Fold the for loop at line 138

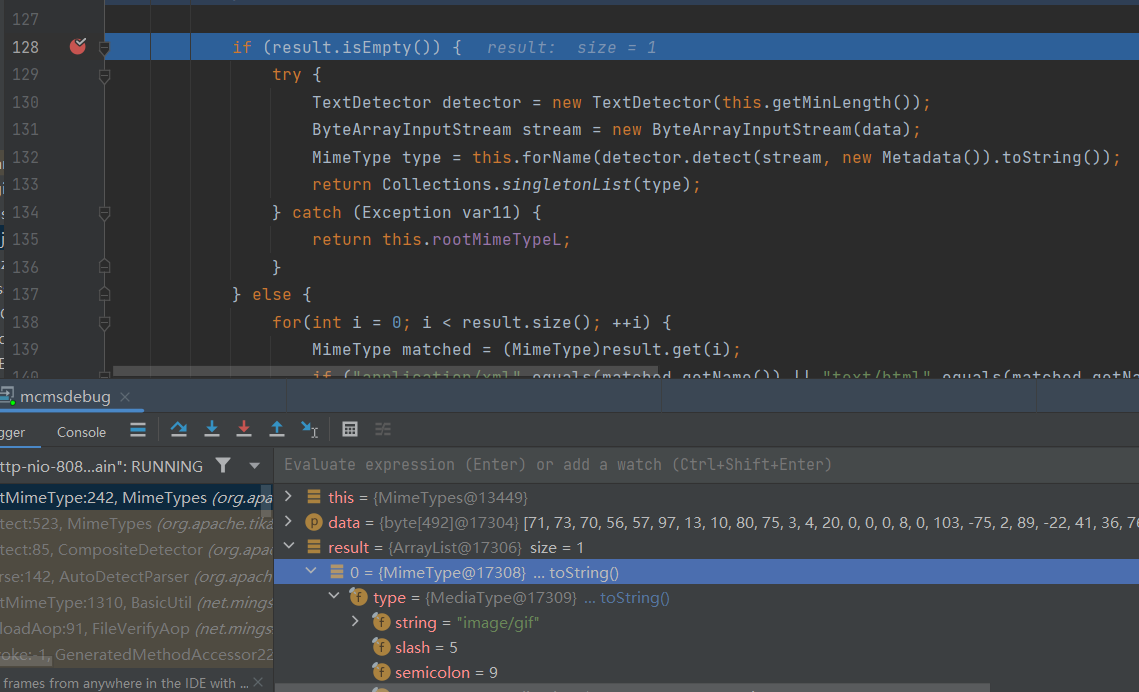[104, 322]
